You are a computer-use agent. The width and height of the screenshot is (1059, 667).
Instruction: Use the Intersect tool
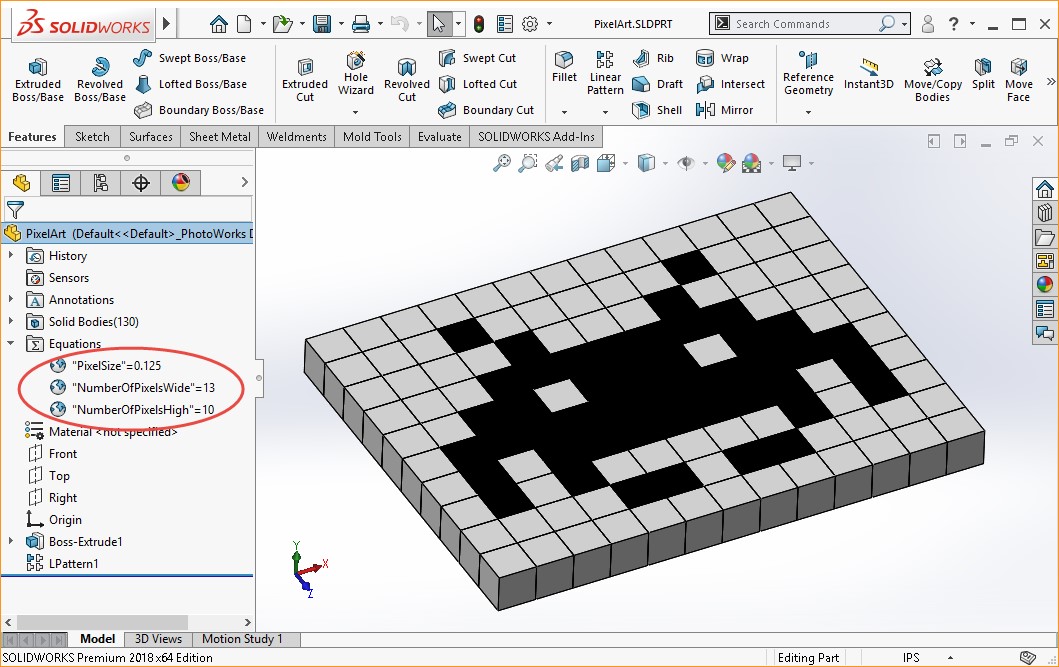730,84
